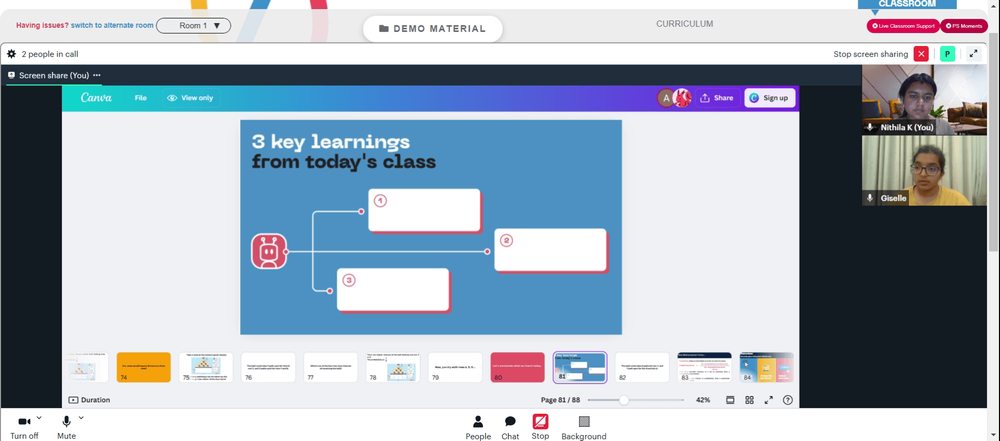This screenshot has width=1000, height=441.
Task: Select slide thumbnail 77
Action: coord(330,368)
